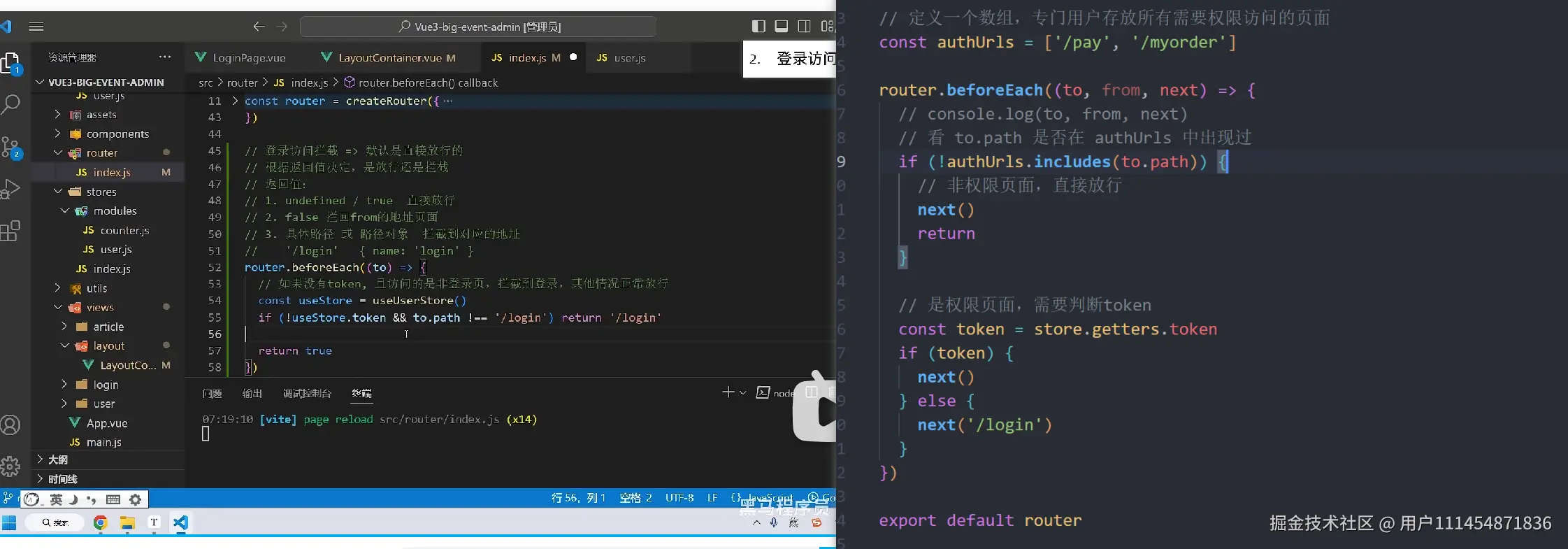Open the Search view in the activity bar
Viewport: 1568px width, 549px height.
tap(10, 105)
